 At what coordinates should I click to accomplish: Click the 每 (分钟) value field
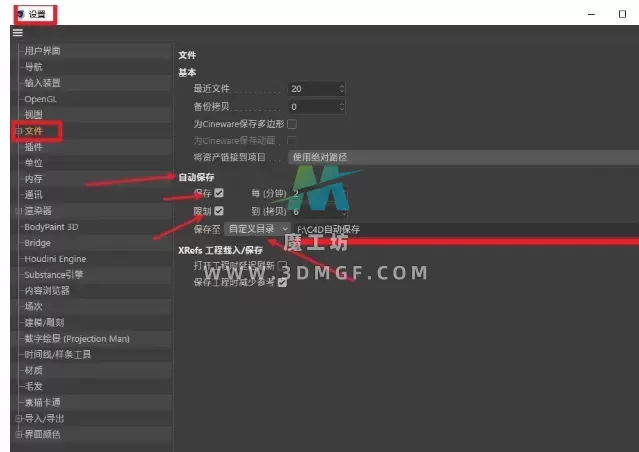point(316,193)
